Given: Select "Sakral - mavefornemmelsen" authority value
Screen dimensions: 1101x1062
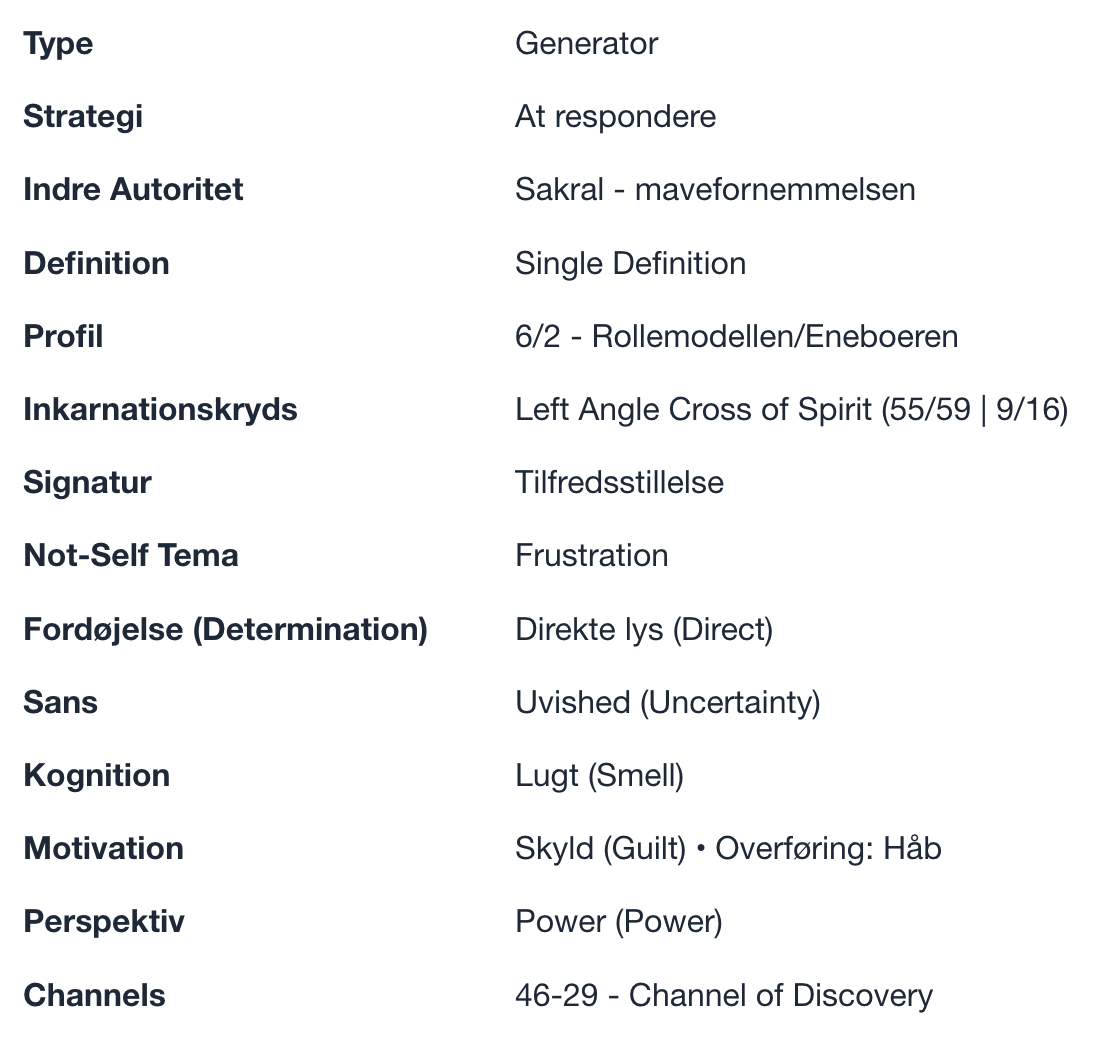Looking at the screenshot, I should pyautogui.click(x=715, y=190).
